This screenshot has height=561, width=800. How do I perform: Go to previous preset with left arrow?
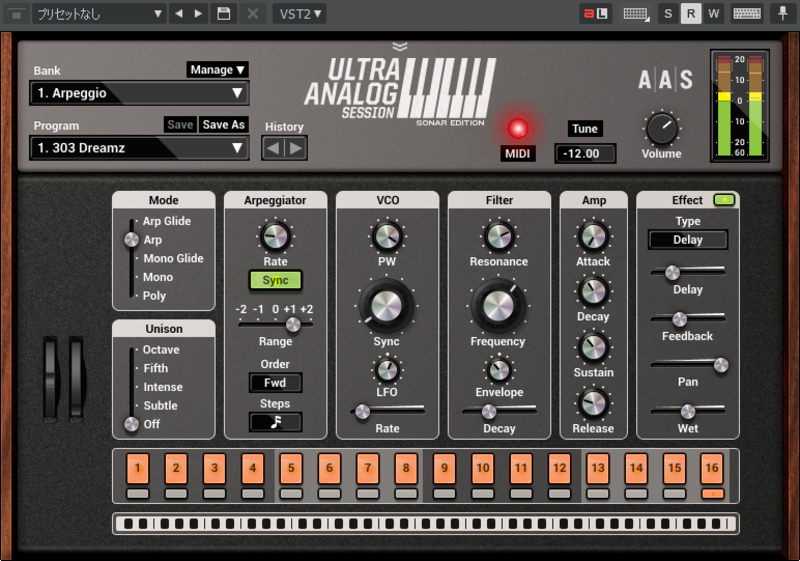[x=179, y=14]
